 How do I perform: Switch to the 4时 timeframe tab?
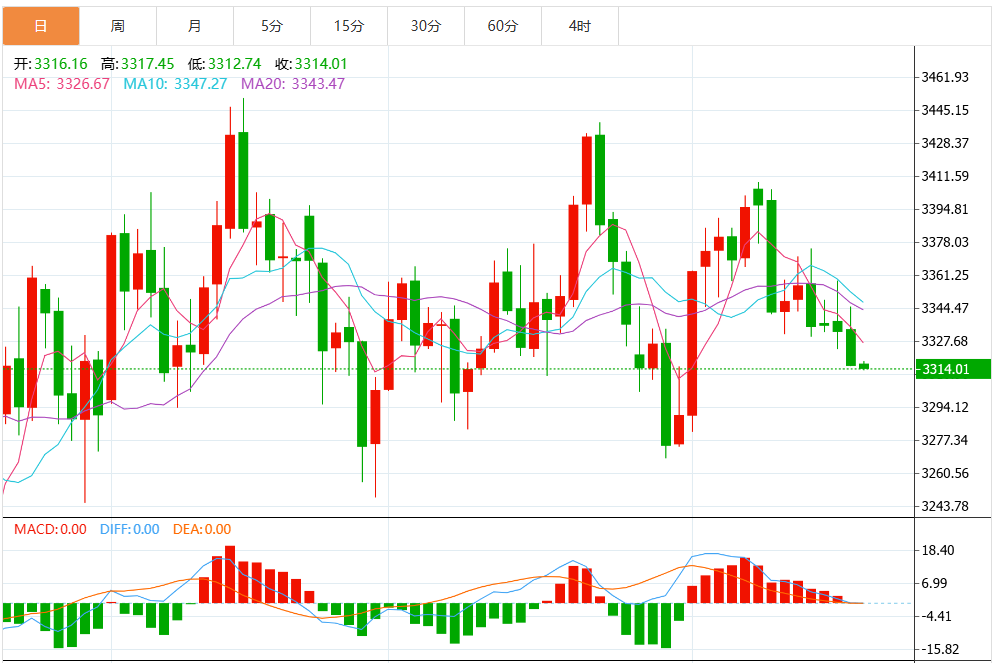[x=580, y=26]
